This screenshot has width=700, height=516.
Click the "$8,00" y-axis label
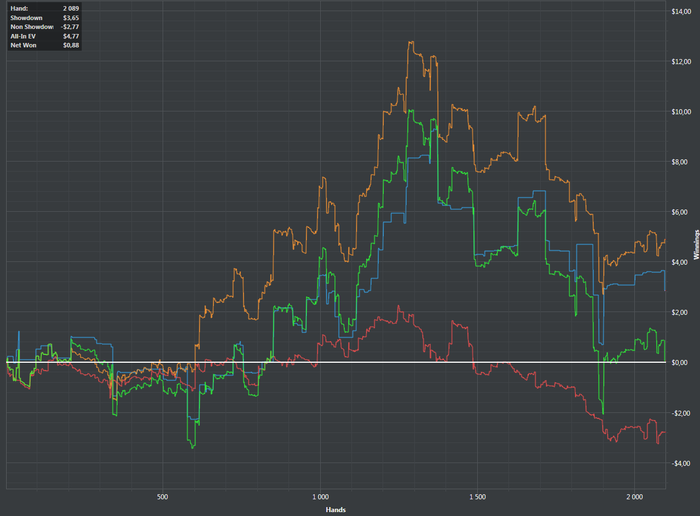pyautogui.click(x=679, y=162)
